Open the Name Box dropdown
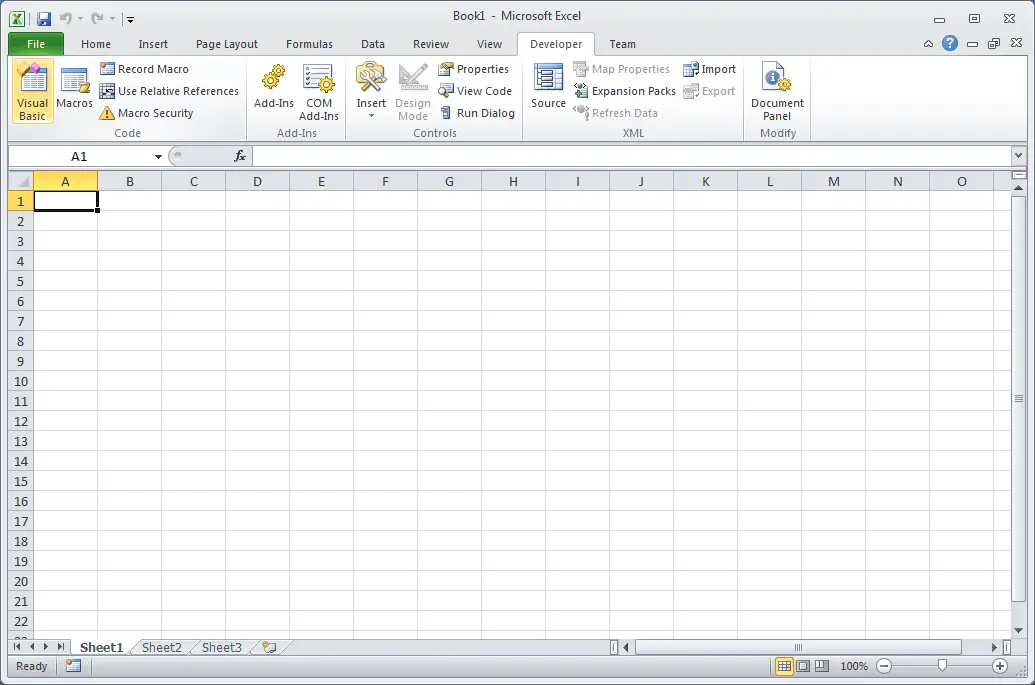 pos(158,156)
